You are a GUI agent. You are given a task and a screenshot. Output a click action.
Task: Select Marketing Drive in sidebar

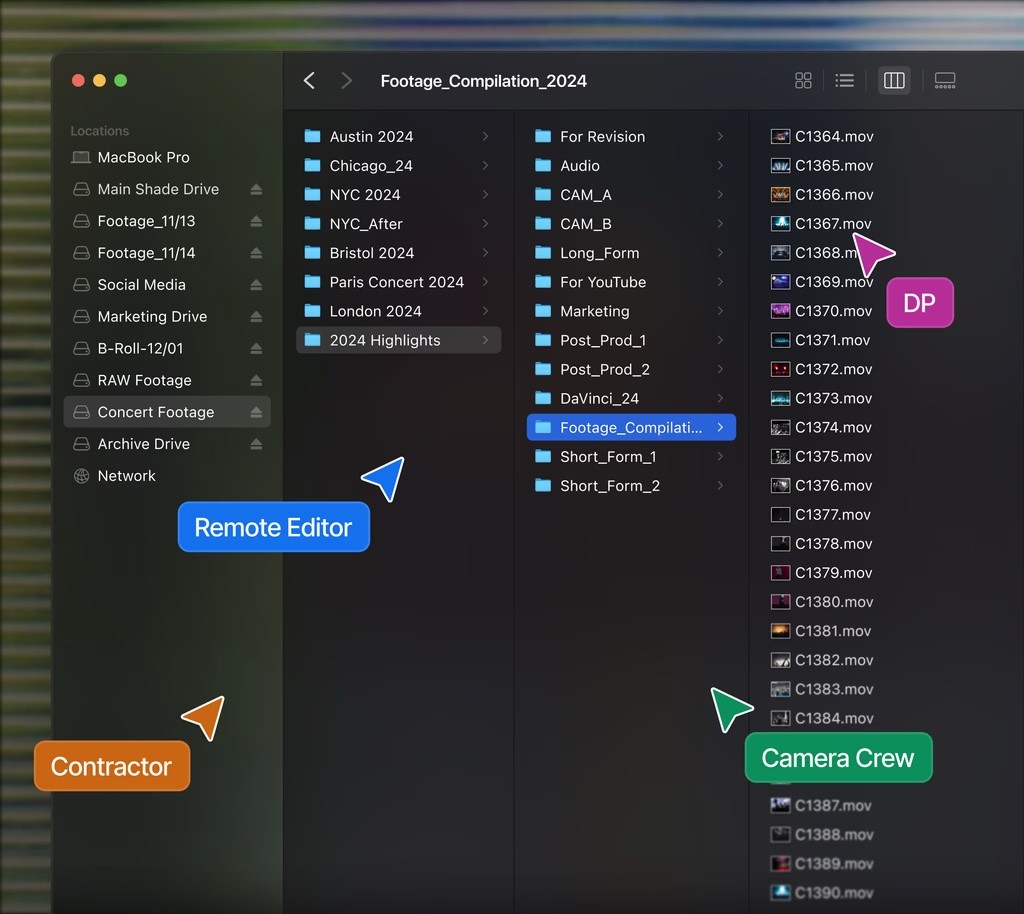click(x=167, y=317)
